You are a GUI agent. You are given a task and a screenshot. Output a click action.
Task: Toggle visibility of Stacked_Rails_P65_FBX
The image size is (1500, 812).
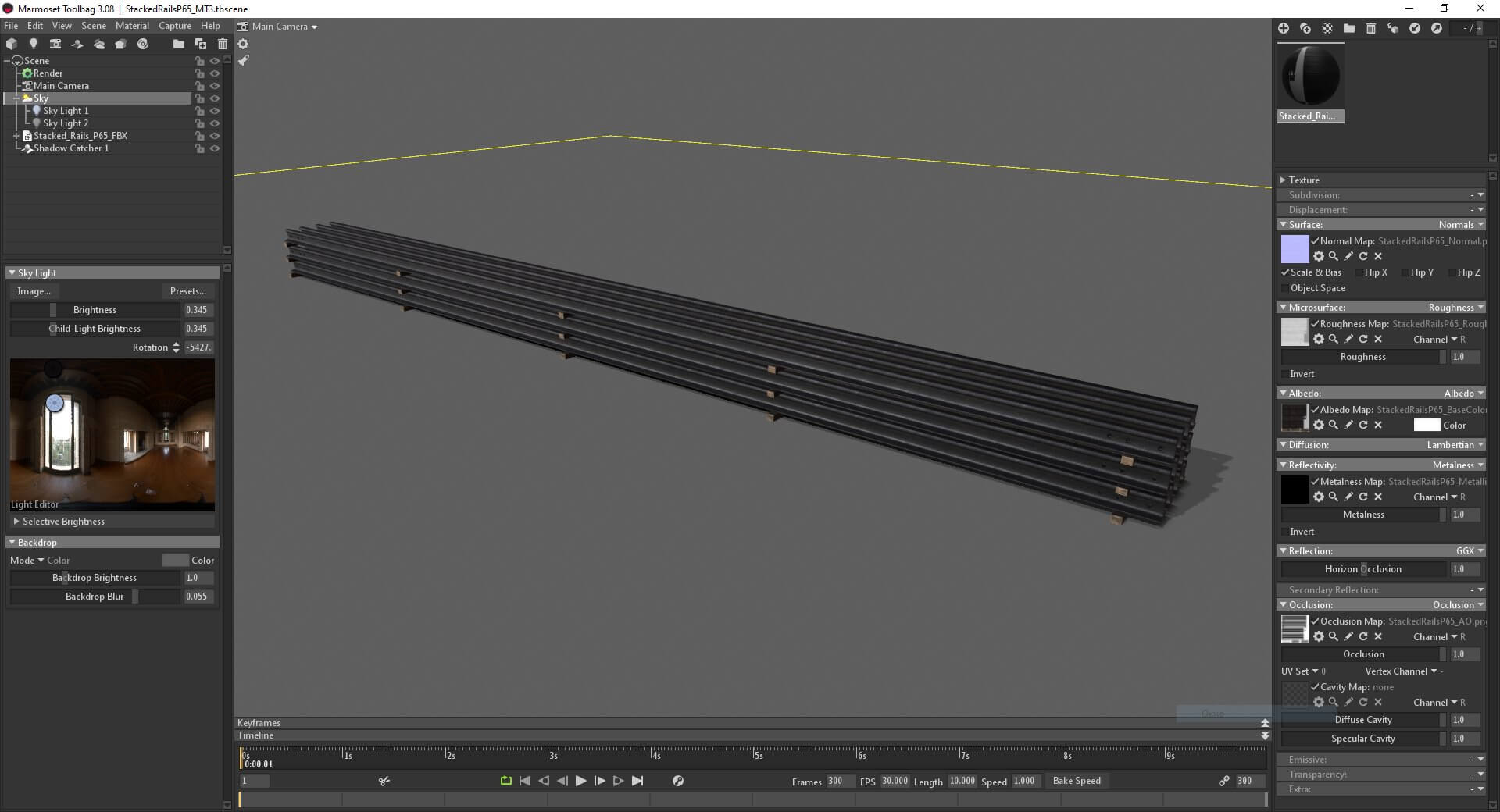click(215, 136)
